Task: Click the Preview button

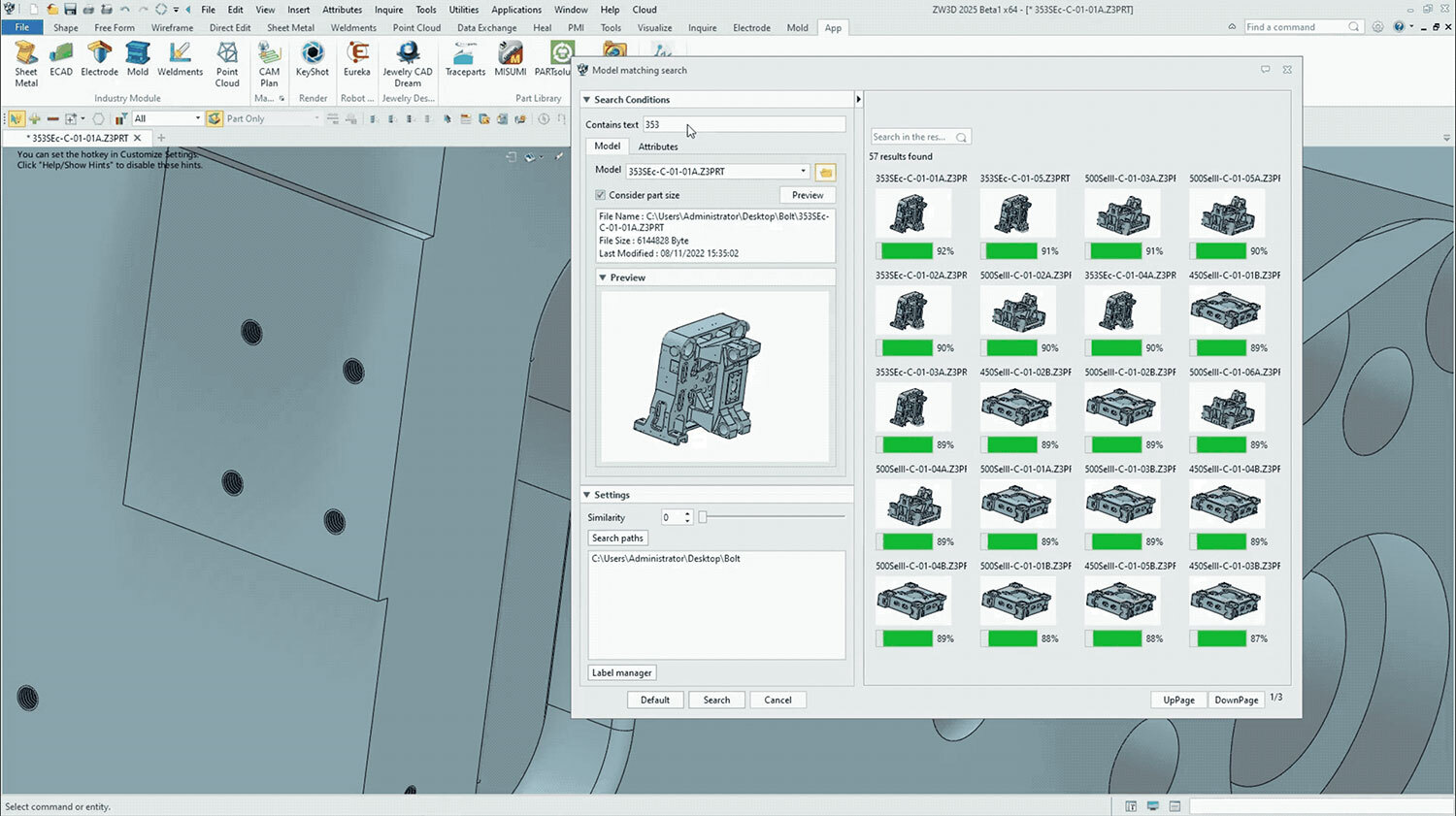Action: tap(808, 195)
